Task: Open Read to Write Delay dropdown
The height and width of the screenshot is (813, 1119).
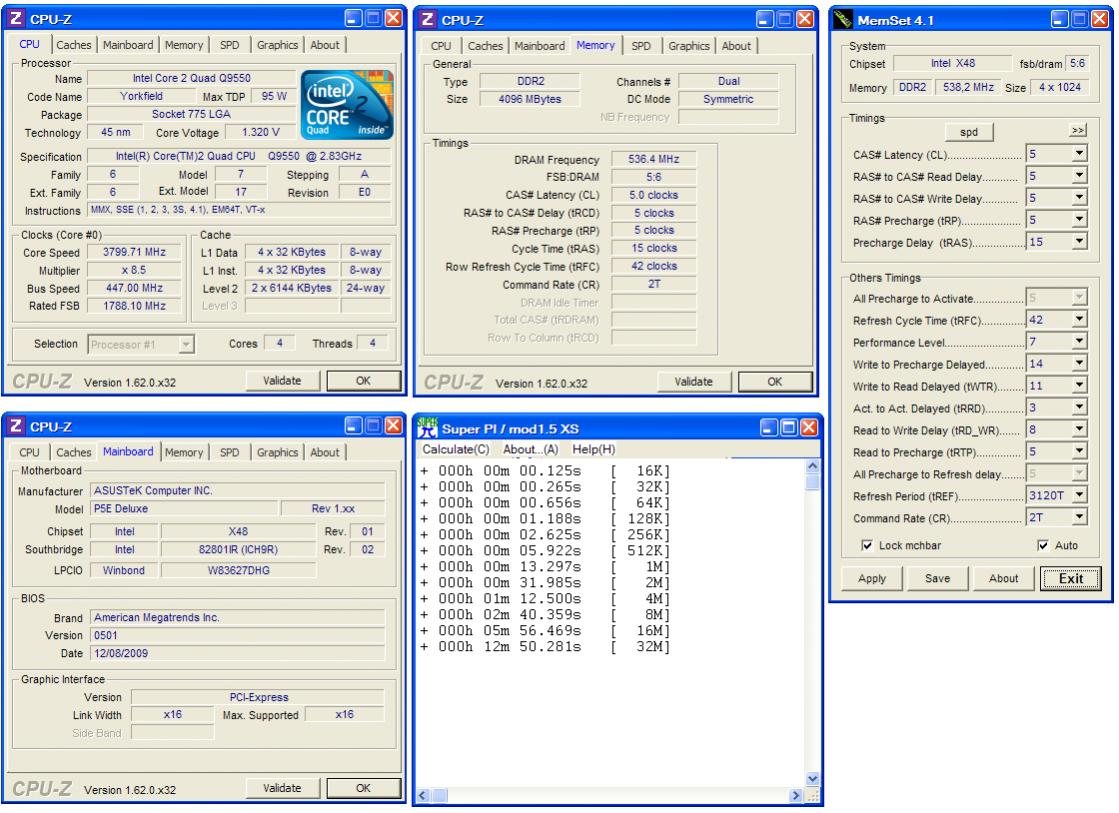Action: (1079, 430)
